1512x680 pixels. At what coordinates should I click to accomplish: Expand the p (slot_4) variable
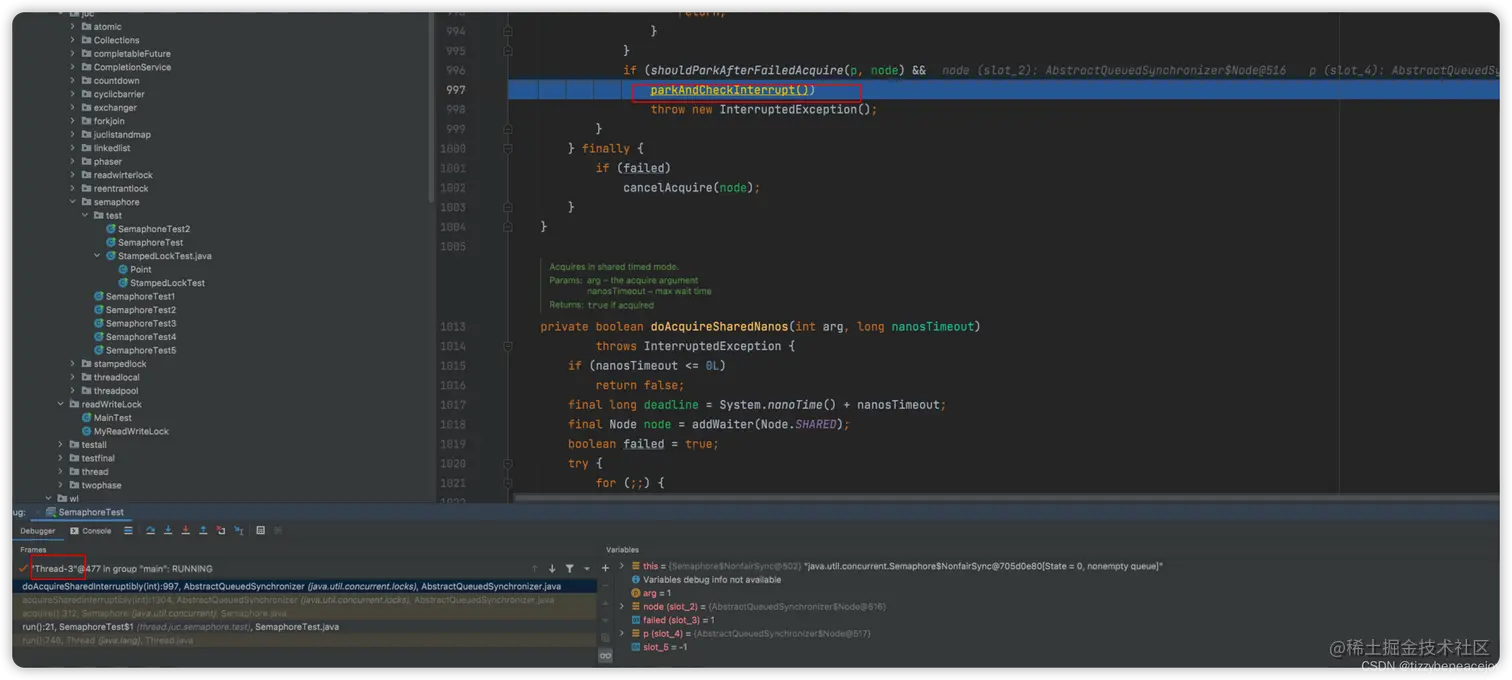click(622, 633)
